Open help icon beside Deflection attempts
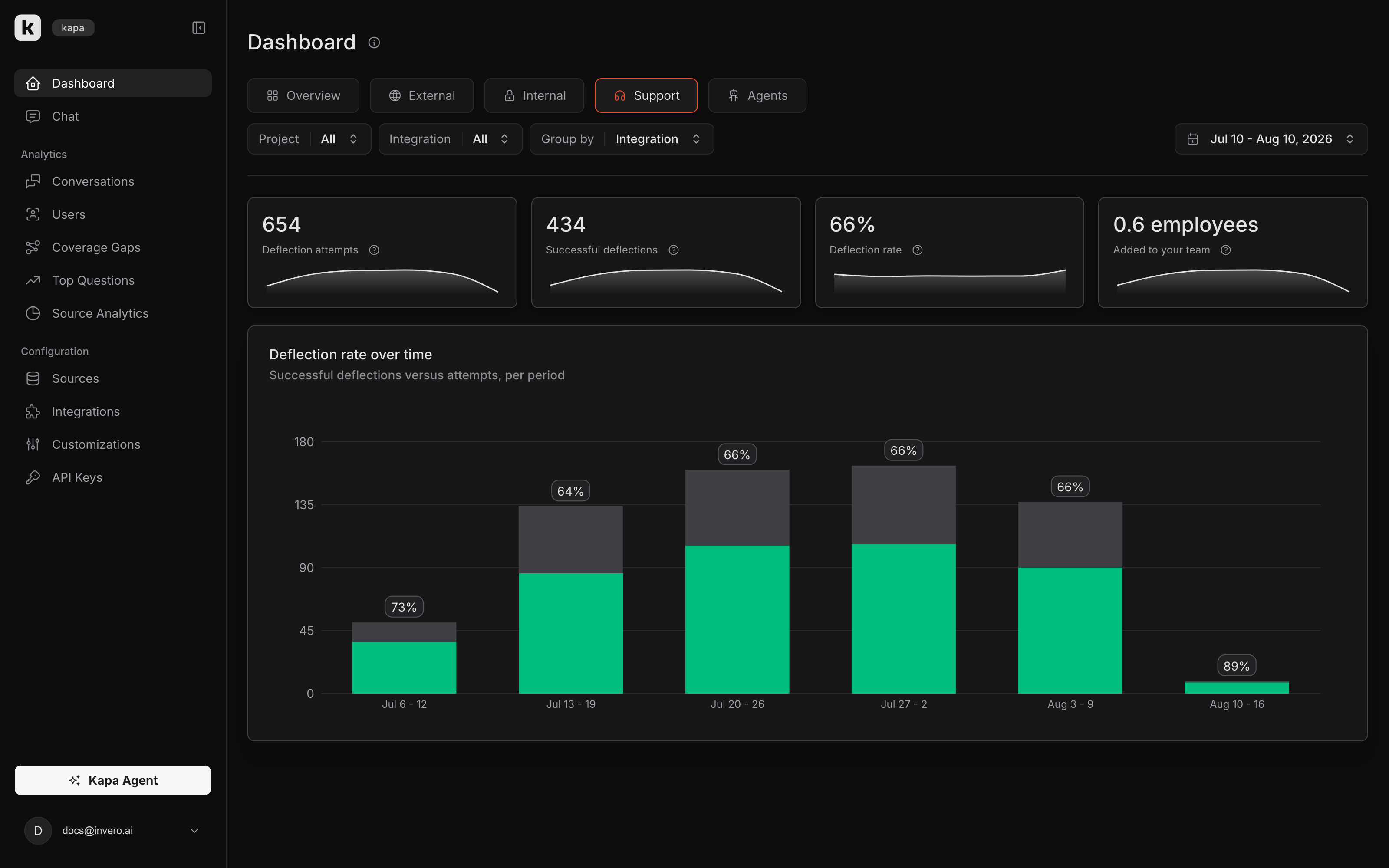 tap(374, 250)
